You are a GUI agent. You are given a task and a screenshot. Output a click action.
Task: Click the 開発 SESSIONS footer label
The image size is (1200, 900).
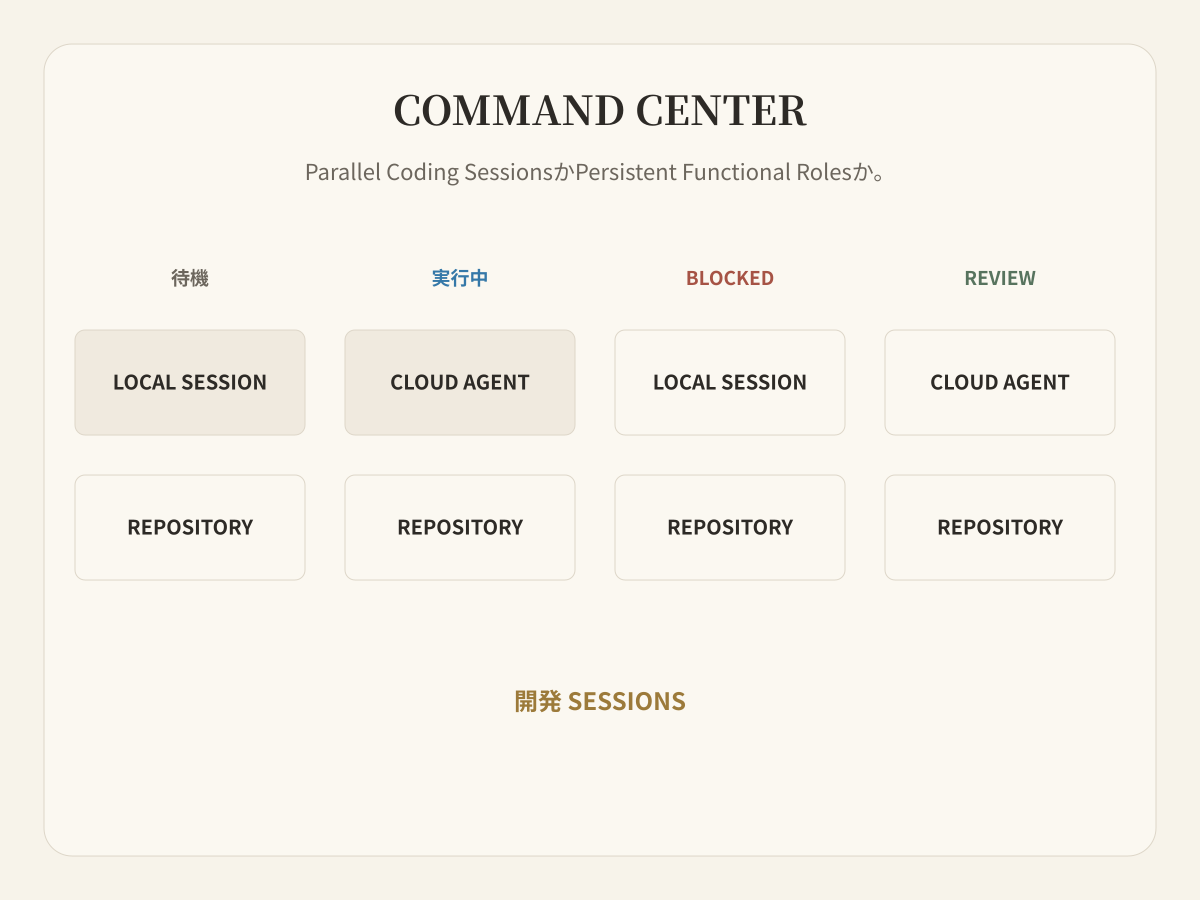600,701
